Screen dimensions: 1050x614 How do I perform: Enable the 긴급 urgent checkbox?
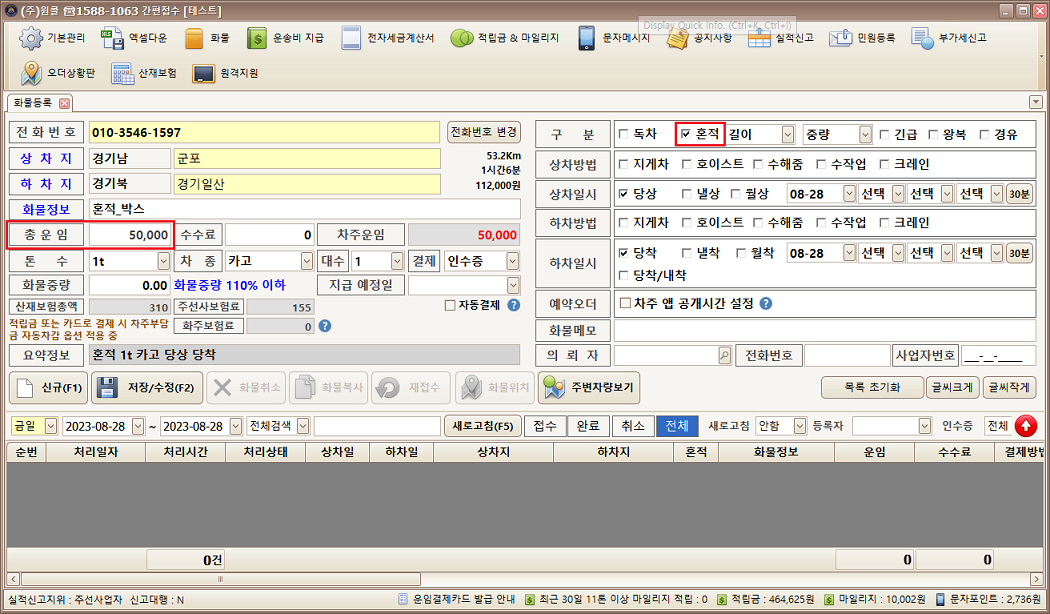[x=883, y=134]
